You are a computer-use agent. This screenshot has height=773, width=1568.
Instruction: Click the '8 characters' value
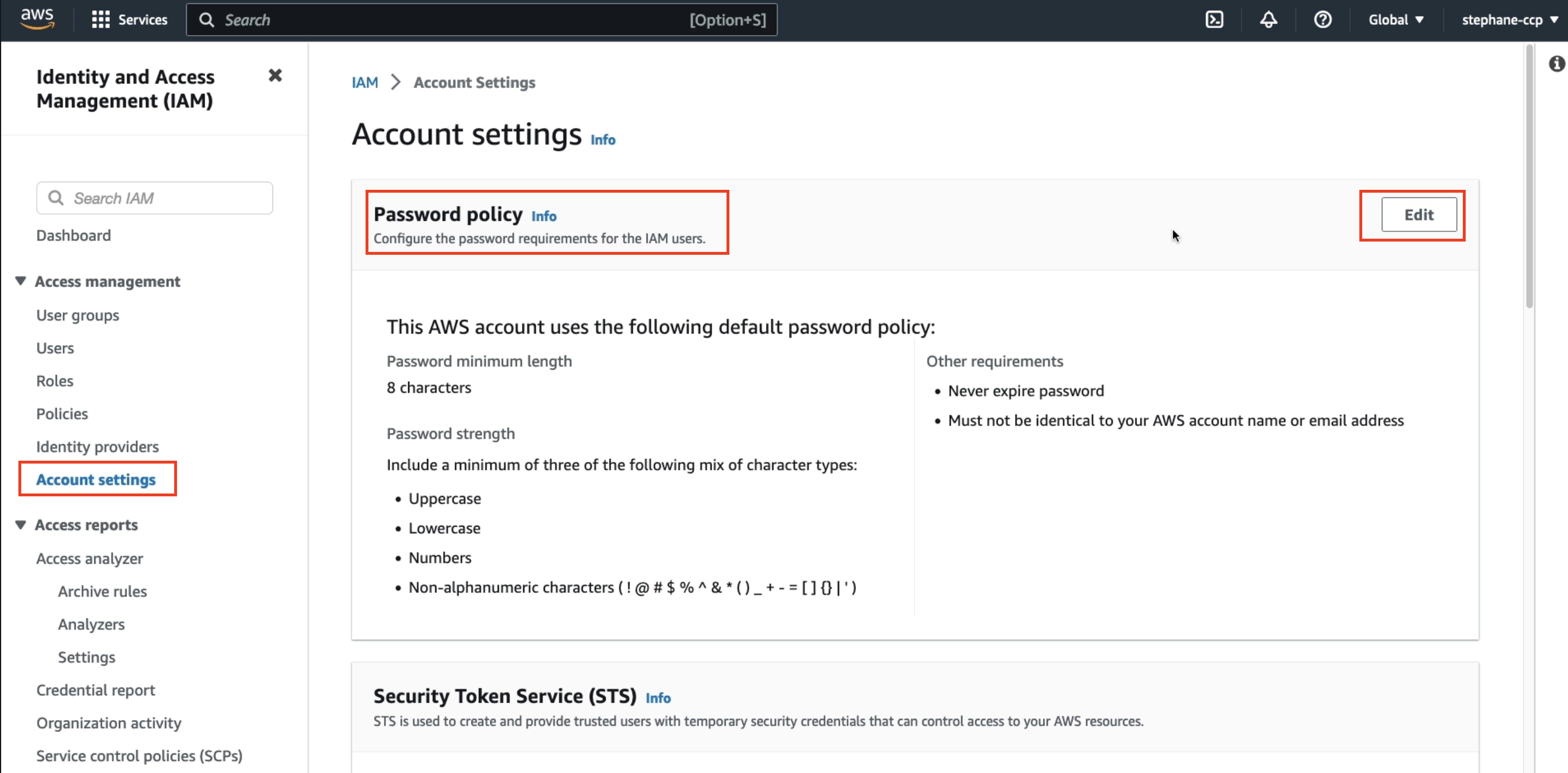click(429, 388)
